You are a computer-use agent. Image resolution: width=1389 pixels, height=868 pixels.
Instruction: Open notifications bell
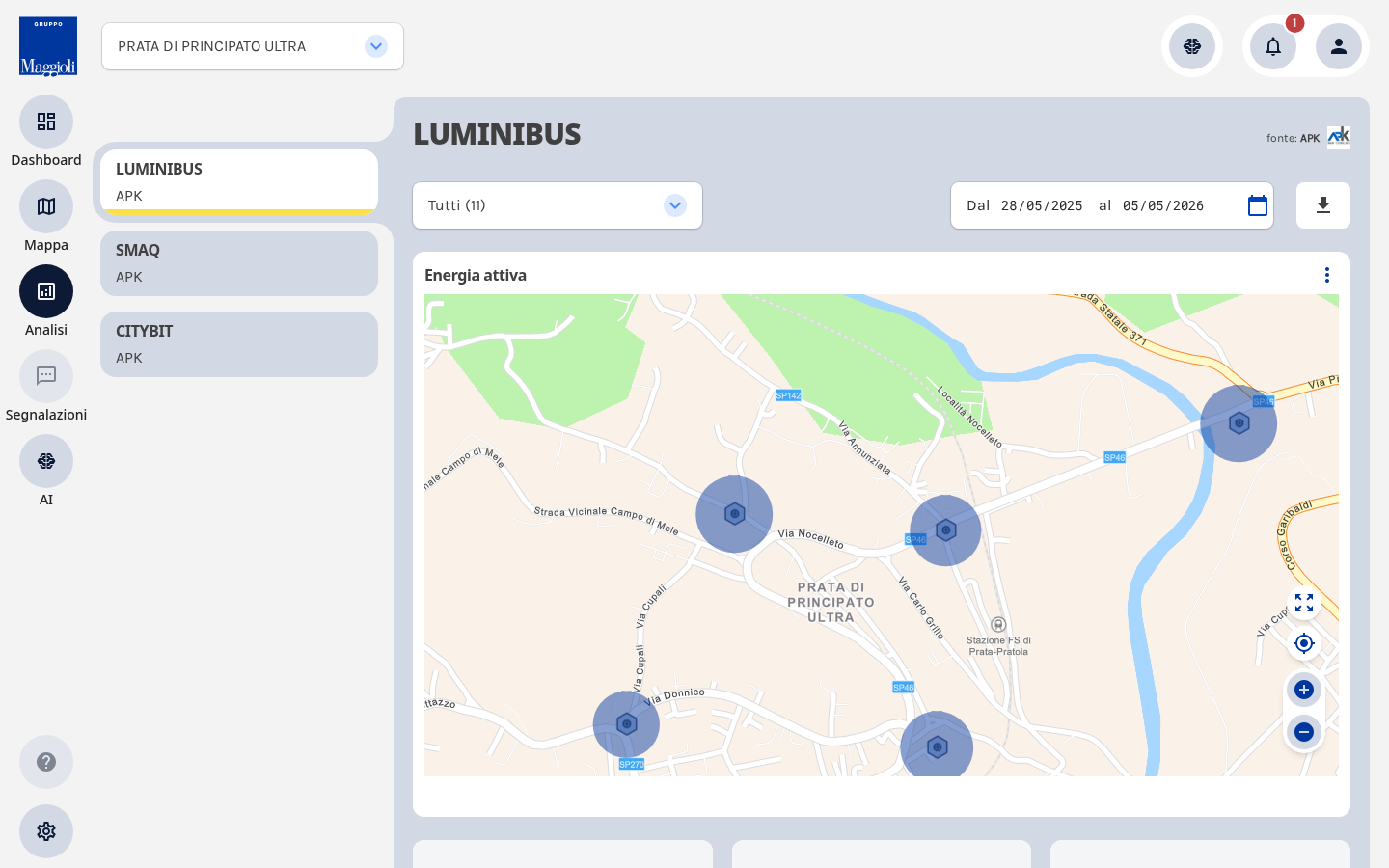click(x=1273, y=46)
